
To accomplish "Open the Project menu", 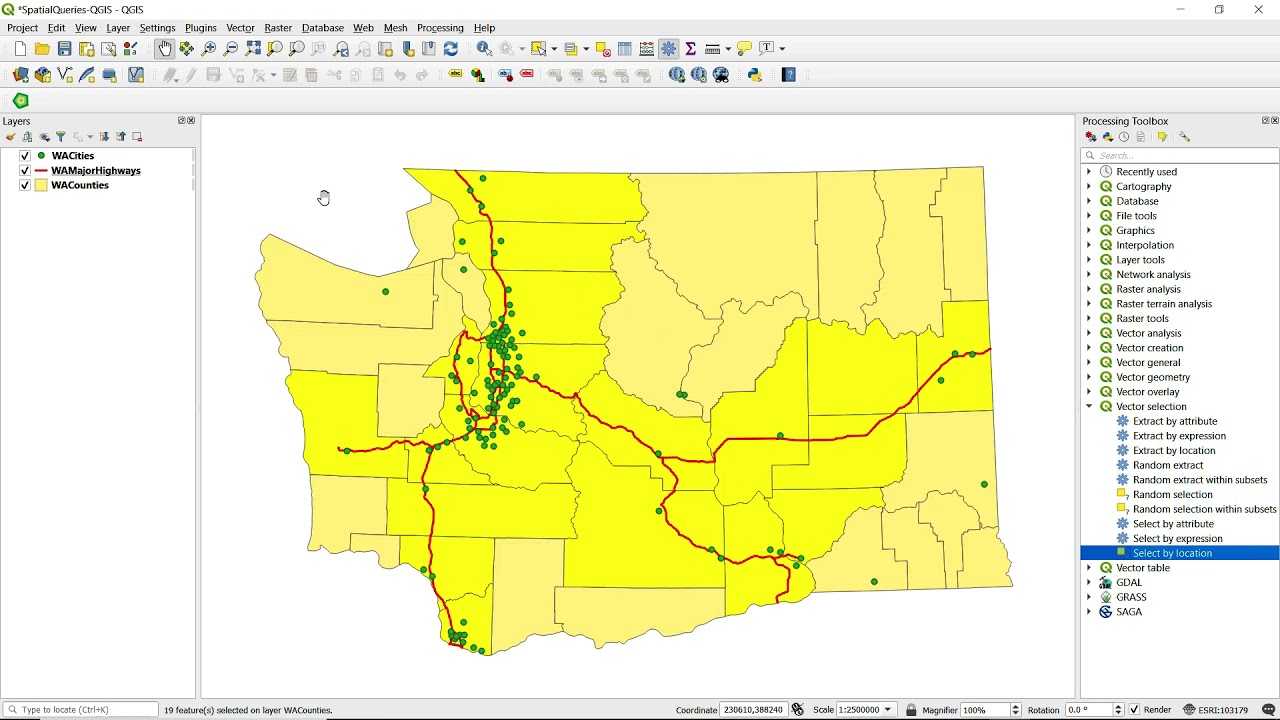I will pos(22,28).
